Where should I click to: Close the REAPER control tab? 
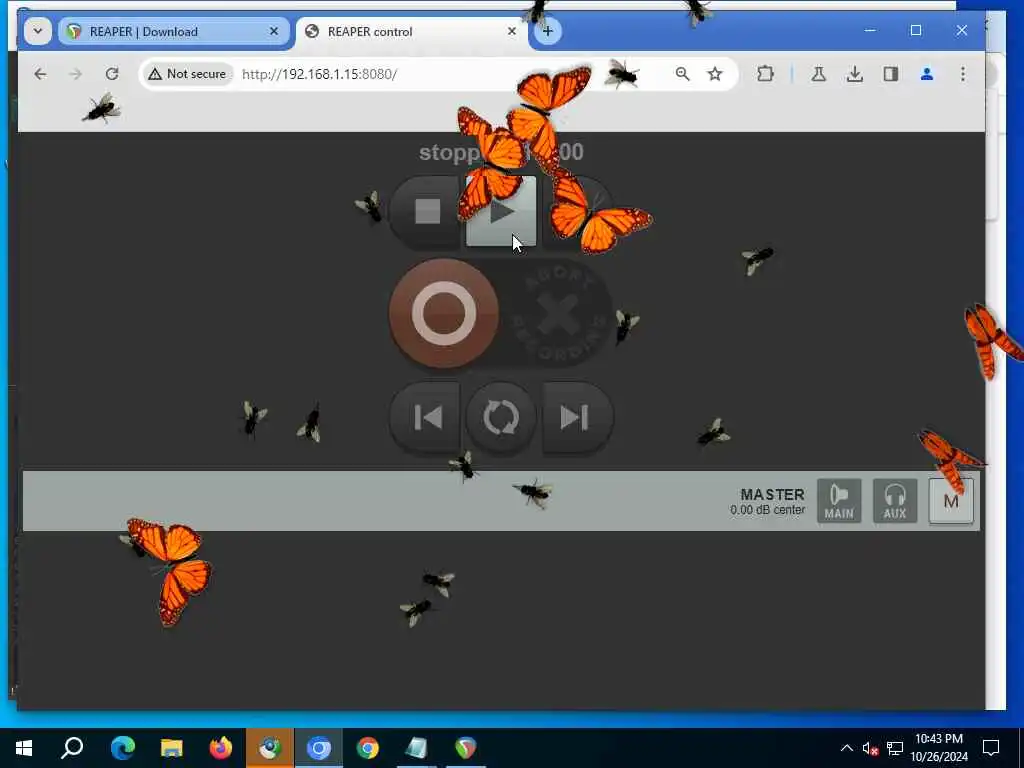[512, 31]
